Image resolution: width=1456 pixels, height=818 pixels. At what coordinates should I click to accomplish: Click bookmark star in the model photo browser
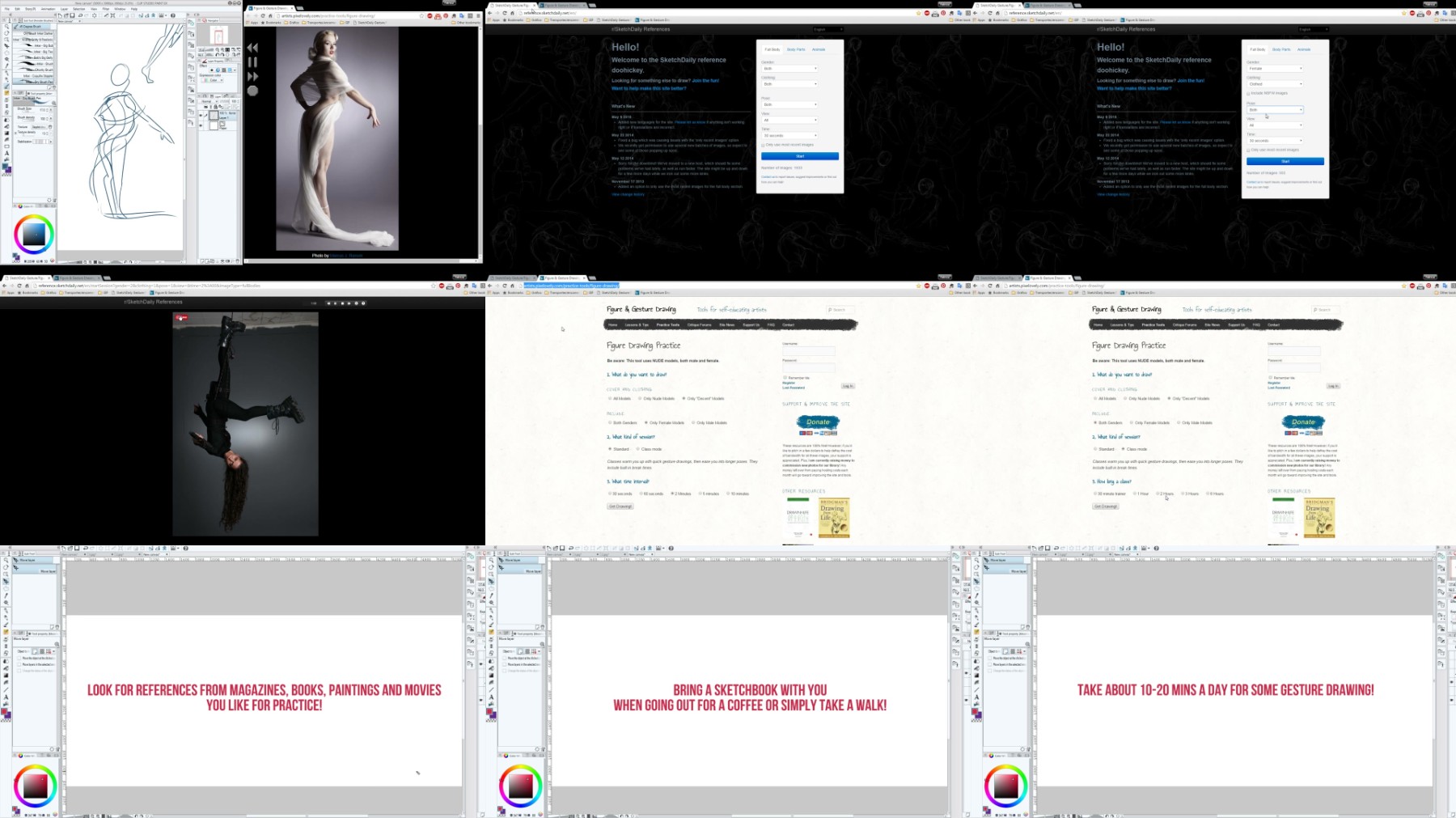[422, 15]
